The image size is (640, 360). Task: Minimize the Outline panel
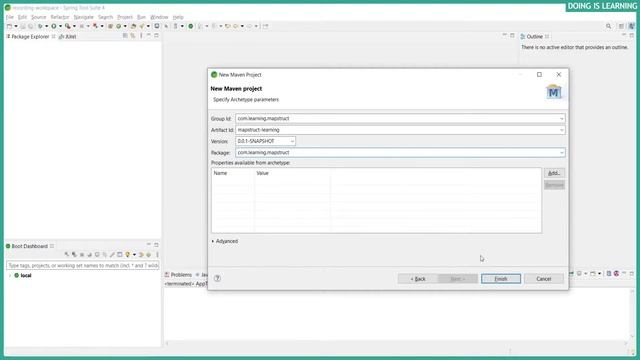tap(624, 36)
